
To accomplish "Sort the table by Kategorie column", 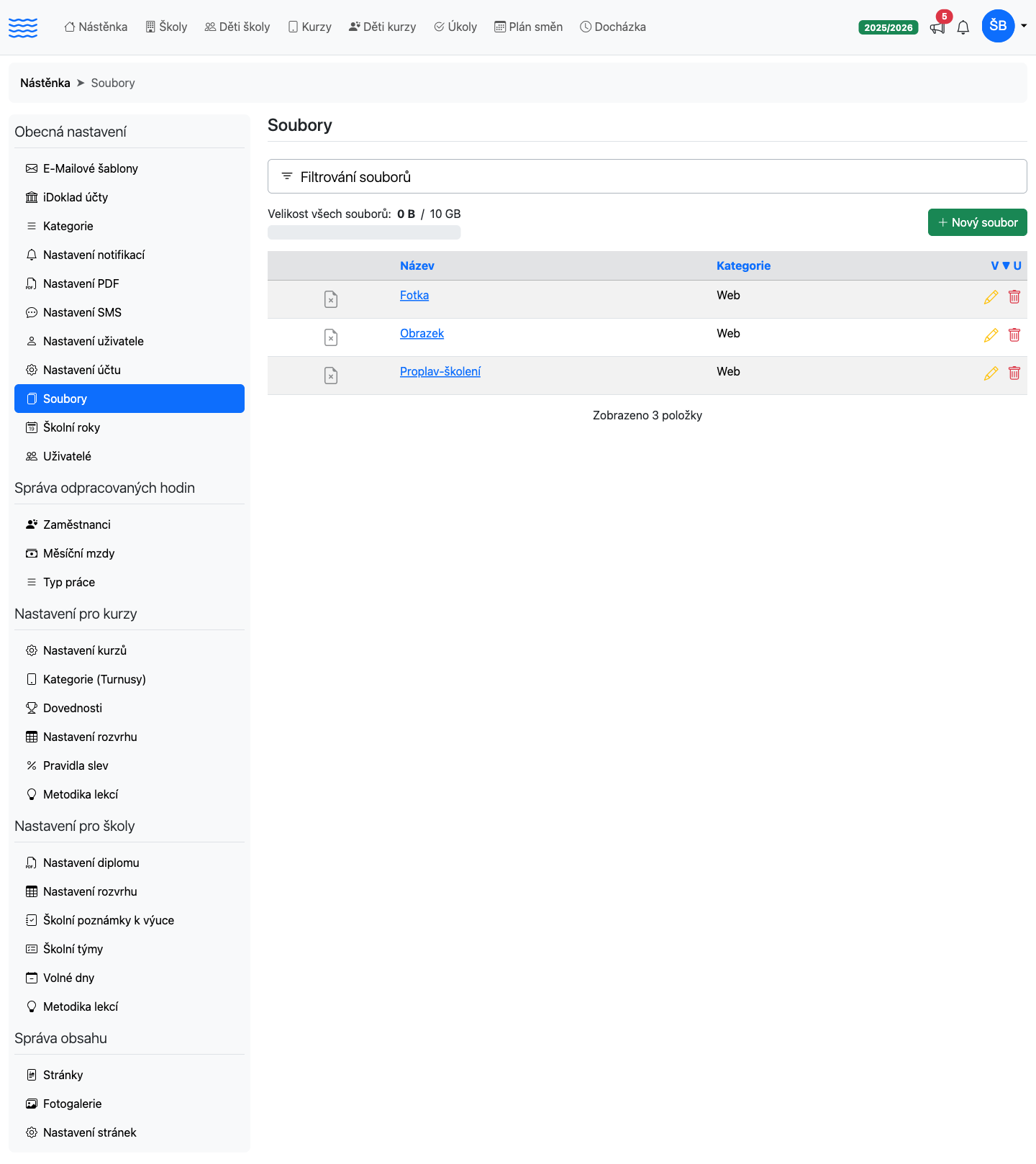I will click(743, 265).
